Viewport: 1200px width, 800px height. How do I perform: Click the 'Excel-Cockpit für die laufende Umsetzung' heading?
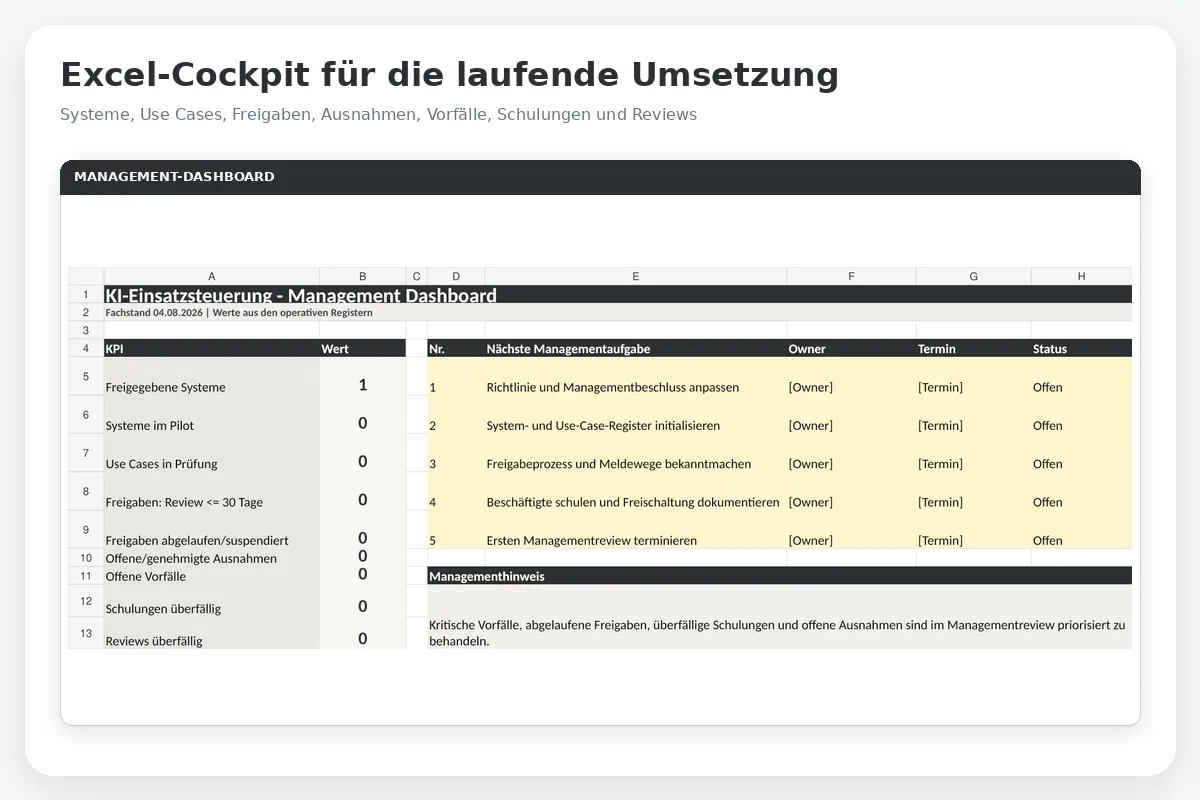pyautogui.click(x=449, y=75)
